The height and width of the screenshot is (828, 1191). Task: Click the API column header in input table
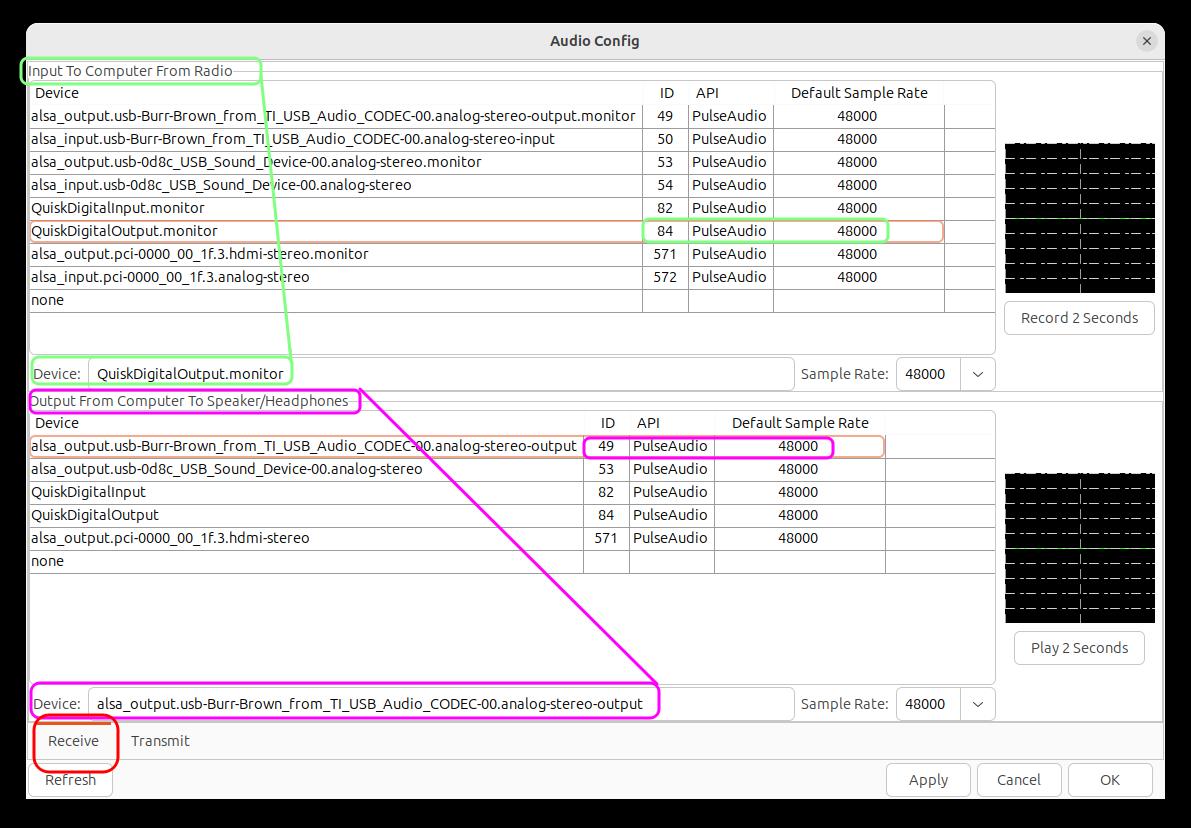point(731,93)
